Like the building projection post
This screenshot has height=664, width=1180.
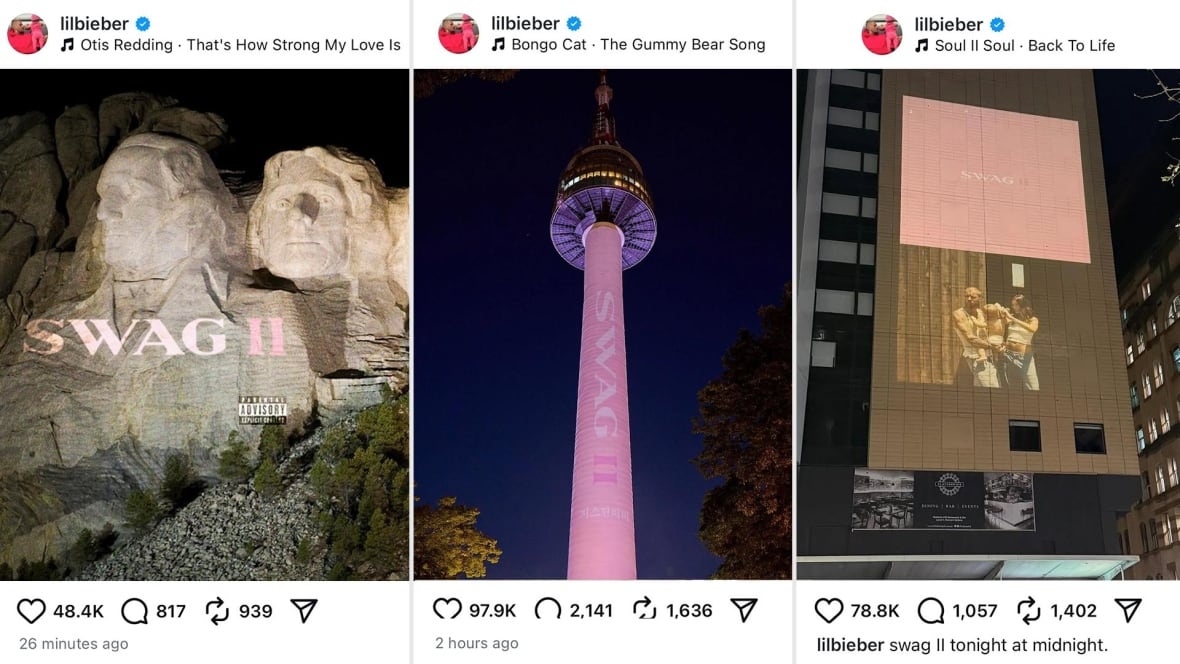point(829,610)
